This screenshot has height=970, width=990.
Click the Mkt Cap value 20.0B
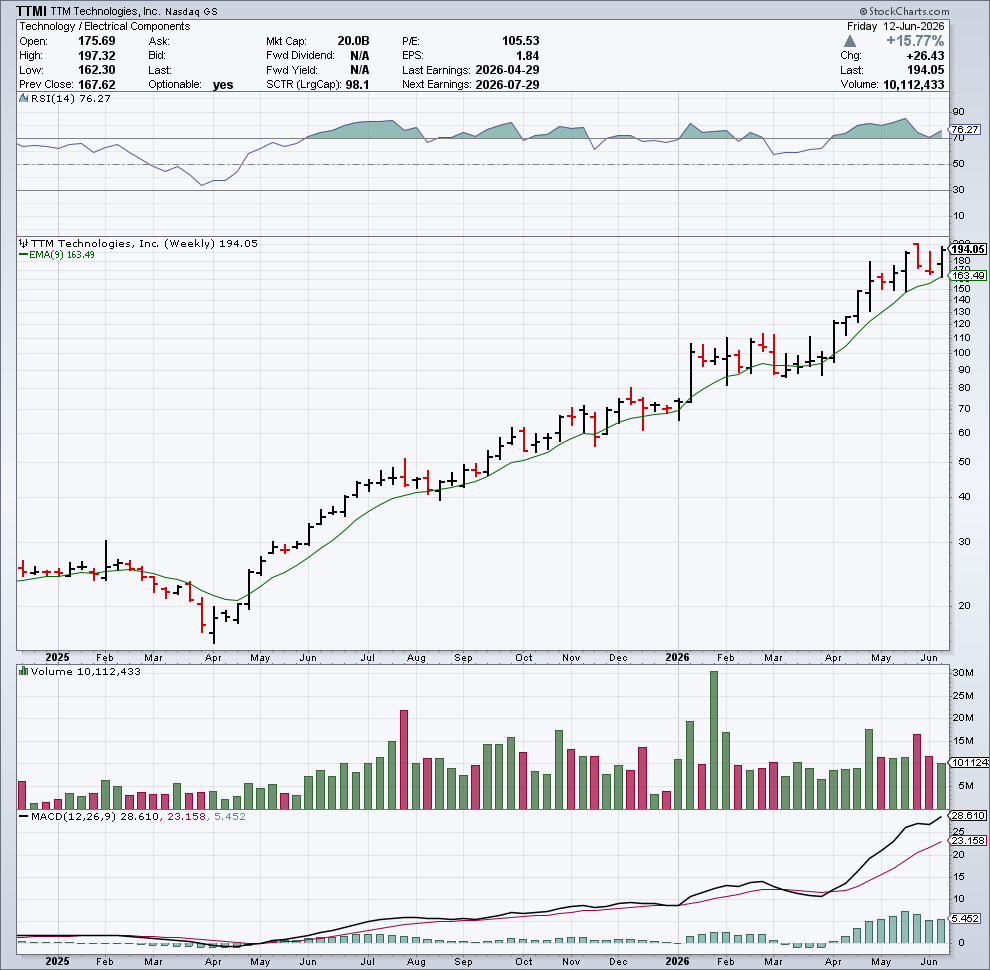[353, 41]
